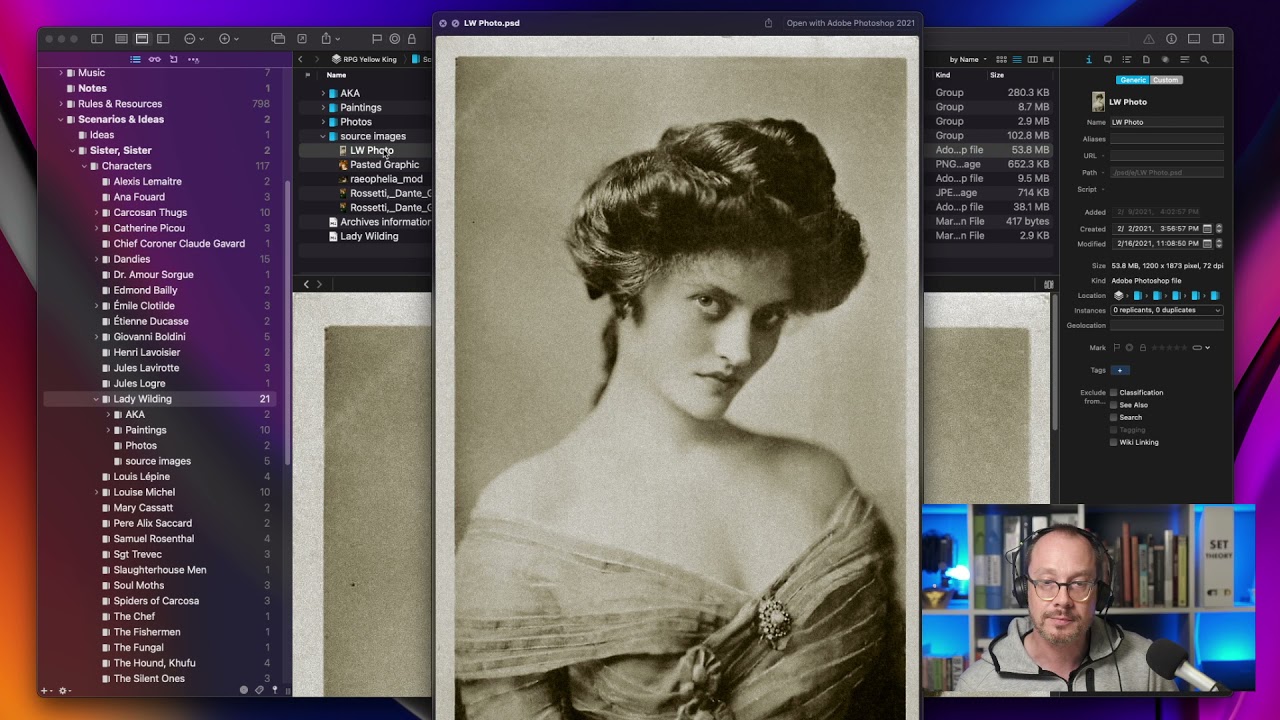This screenshot has width=1280, height=720.
Task: Switch to the standard preview layout icon
Action: click(x=142, y=39)
